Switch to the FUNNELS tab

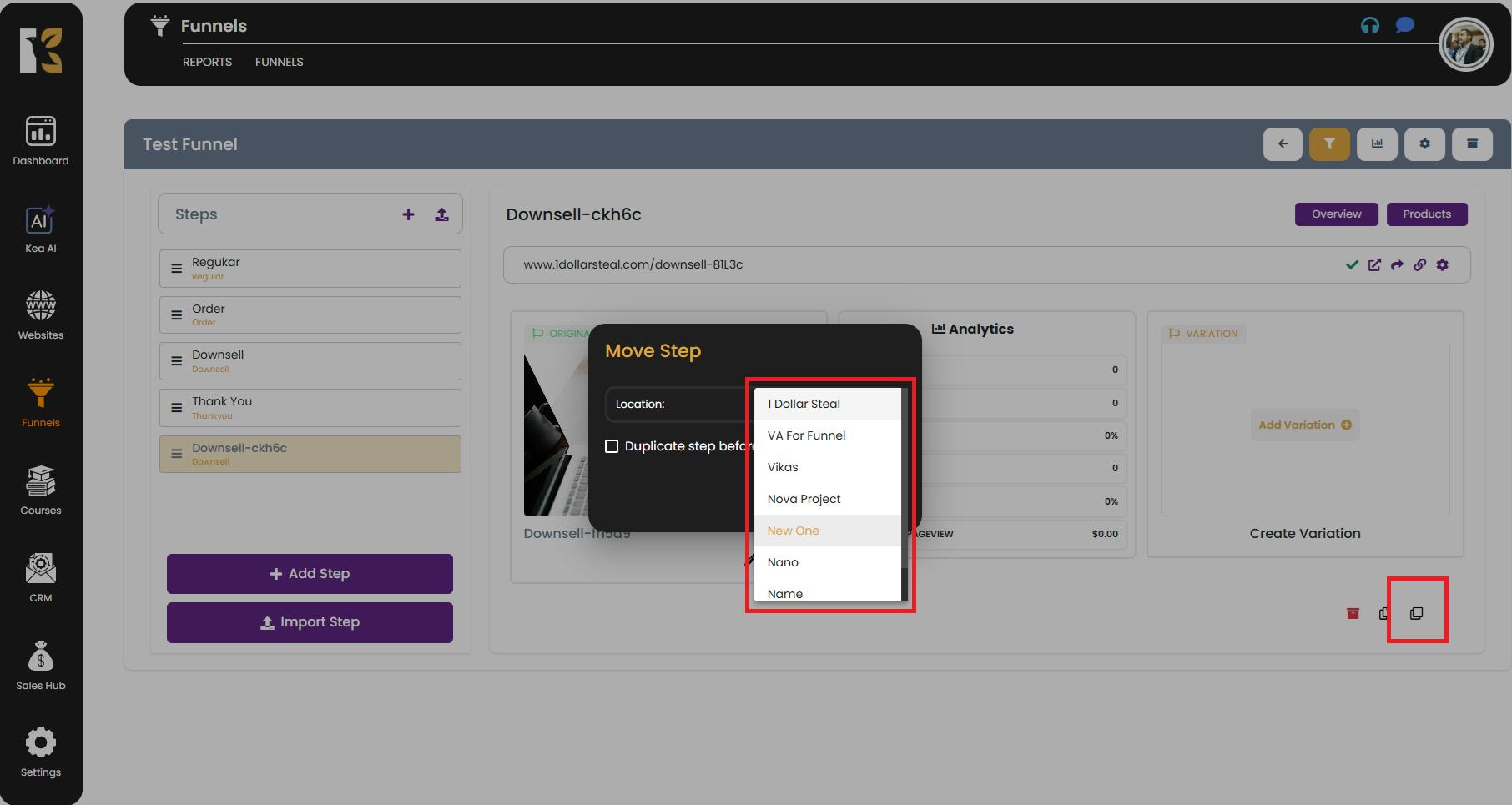pos(279,62)
